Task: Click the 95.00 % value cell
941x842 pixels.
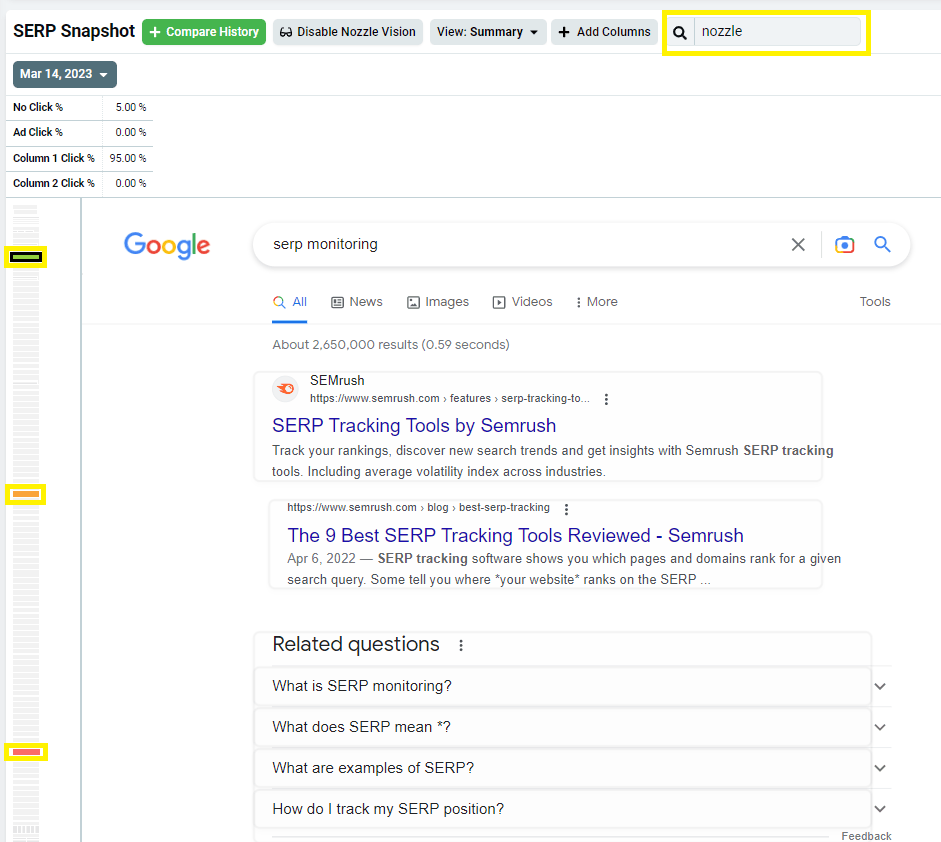Action: [128, 158]
